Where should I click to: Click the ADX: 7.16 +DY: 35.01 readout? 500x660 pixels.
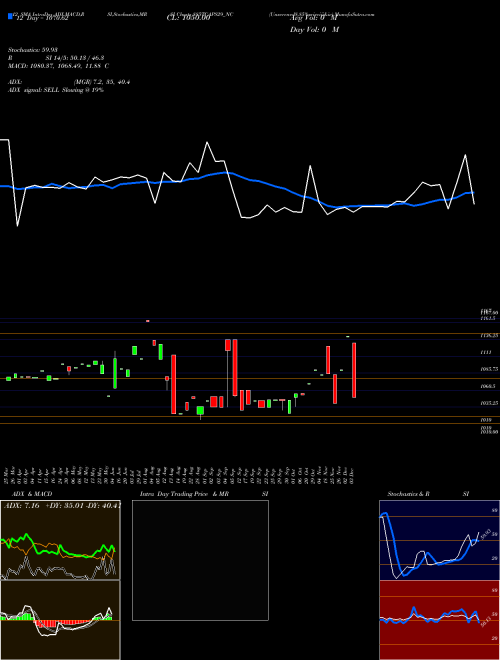tap(62, 505)
